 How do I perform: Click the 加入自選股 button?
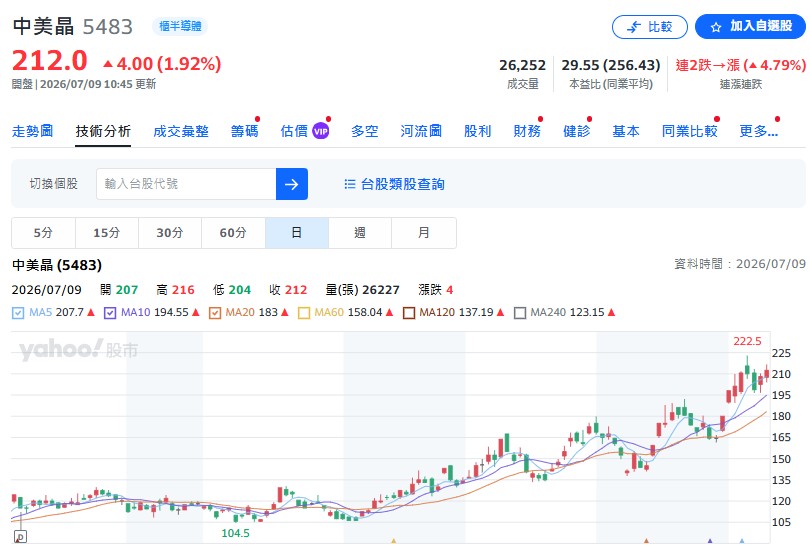pos(750,26)
